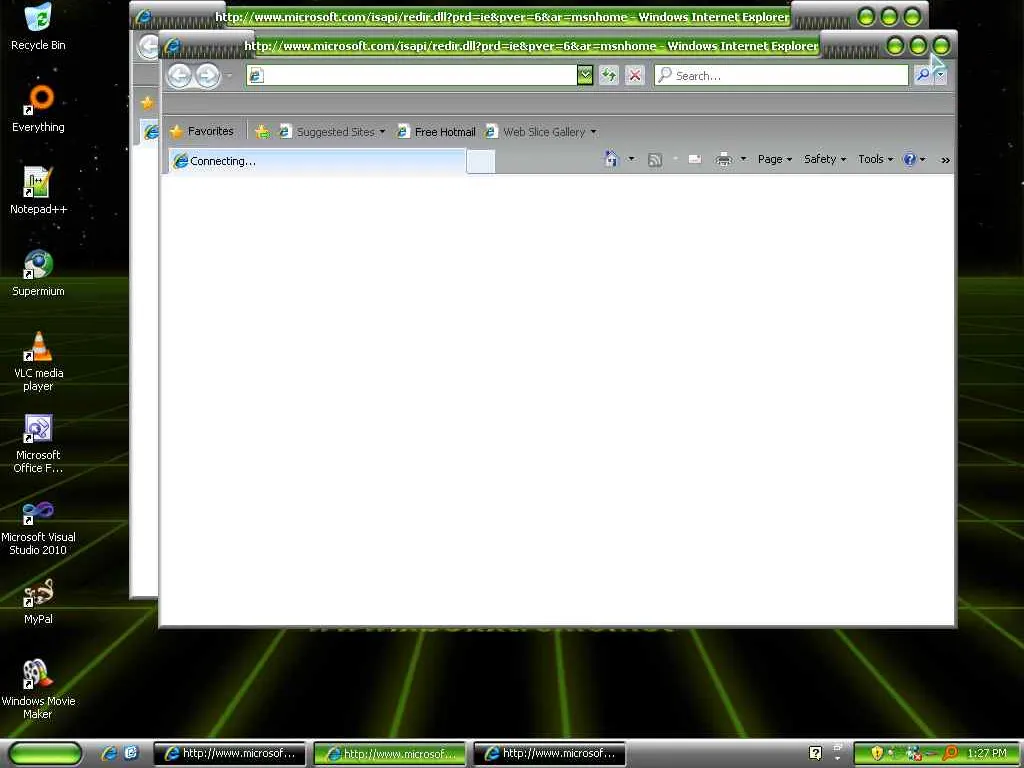Viewport: 1024px width, 768px height.
Task: Open the Tools menu
Action: [x=875, y=159]
